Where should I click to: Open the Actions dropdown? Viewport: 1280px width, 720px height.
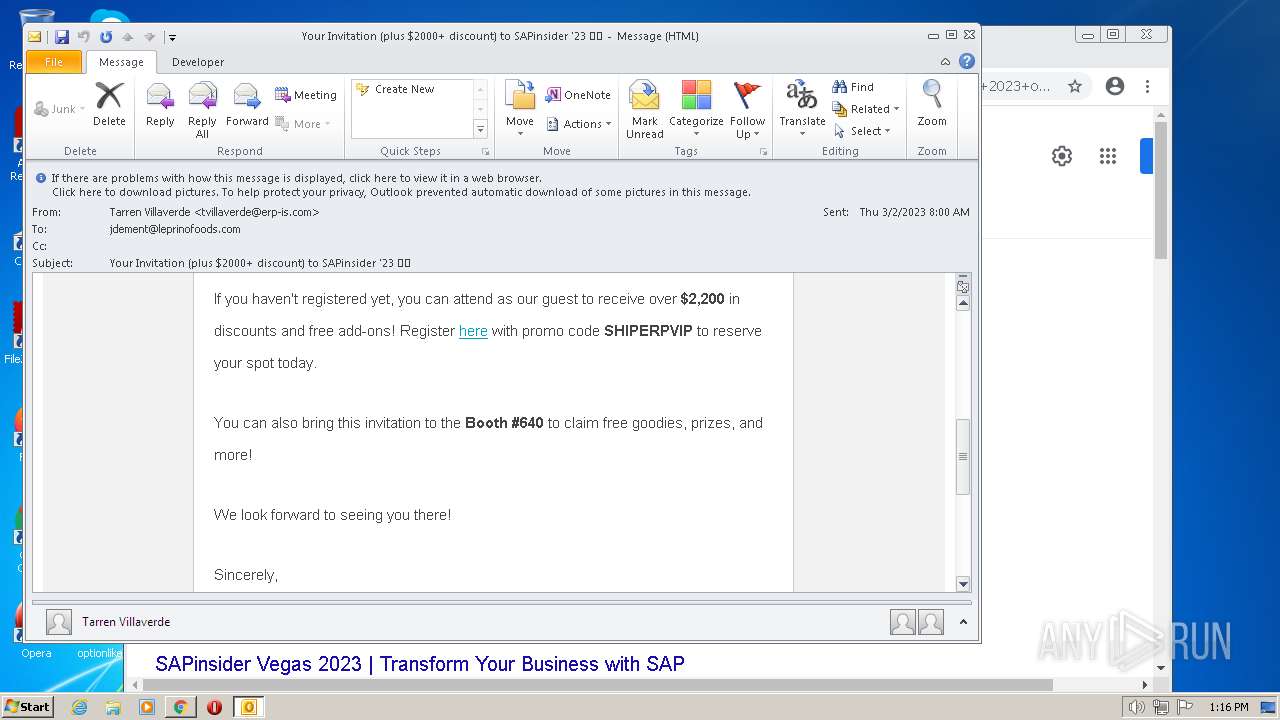pos(579,124)
